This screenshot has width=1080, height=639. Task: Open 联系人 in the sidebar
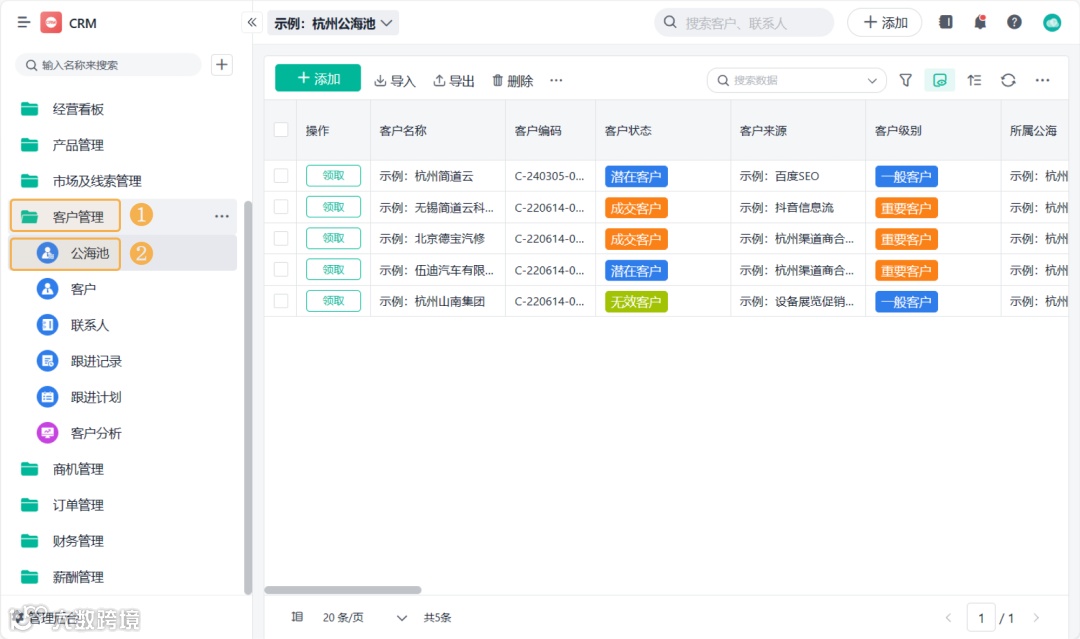pyautogui.click(x=123, y=325)
